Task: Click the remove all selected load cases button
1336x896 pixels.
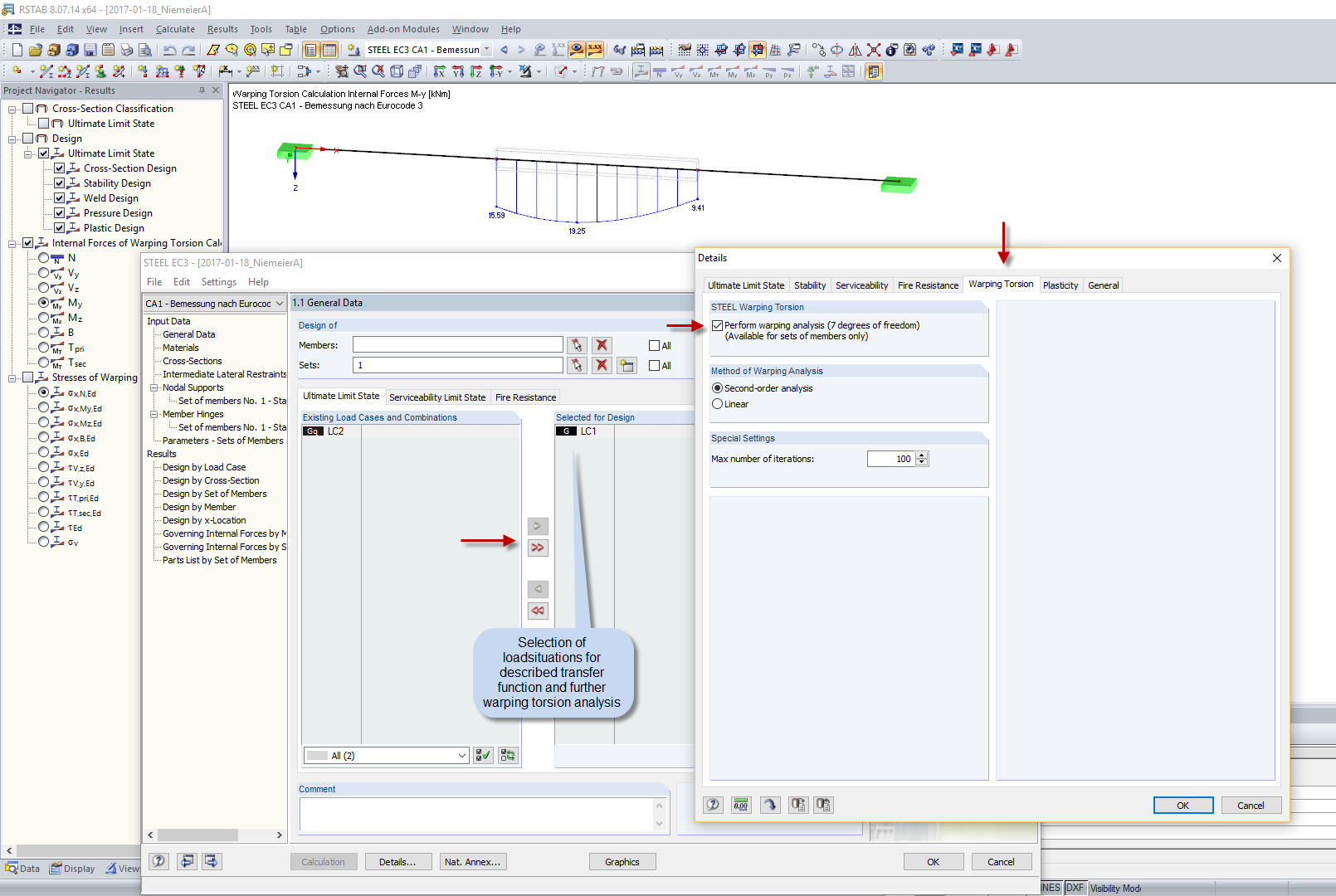Action: [x=538, y=611]
